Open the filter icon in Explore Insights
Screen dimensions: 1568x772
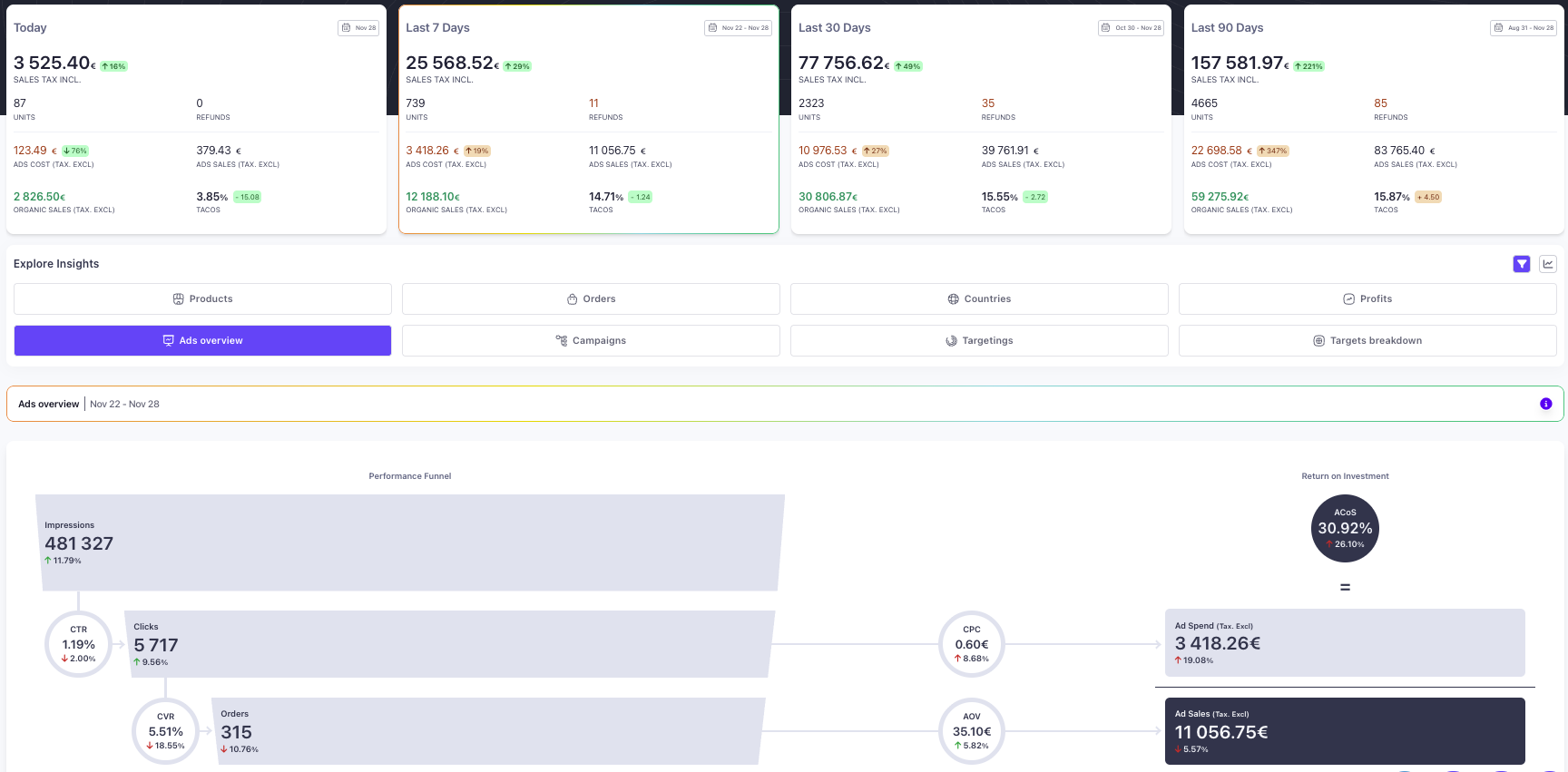[x=1522, y=264]
